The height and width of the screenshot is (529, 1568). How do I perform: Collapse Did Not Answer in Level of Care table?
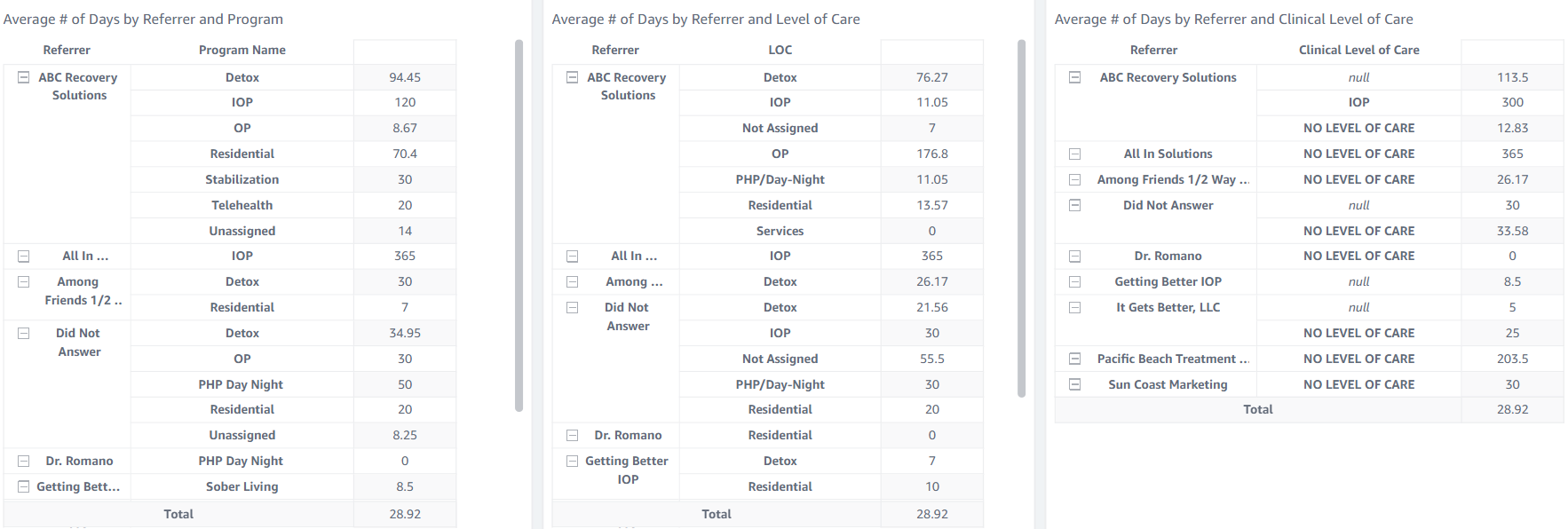pyautogui.click(x=573, y=308)
